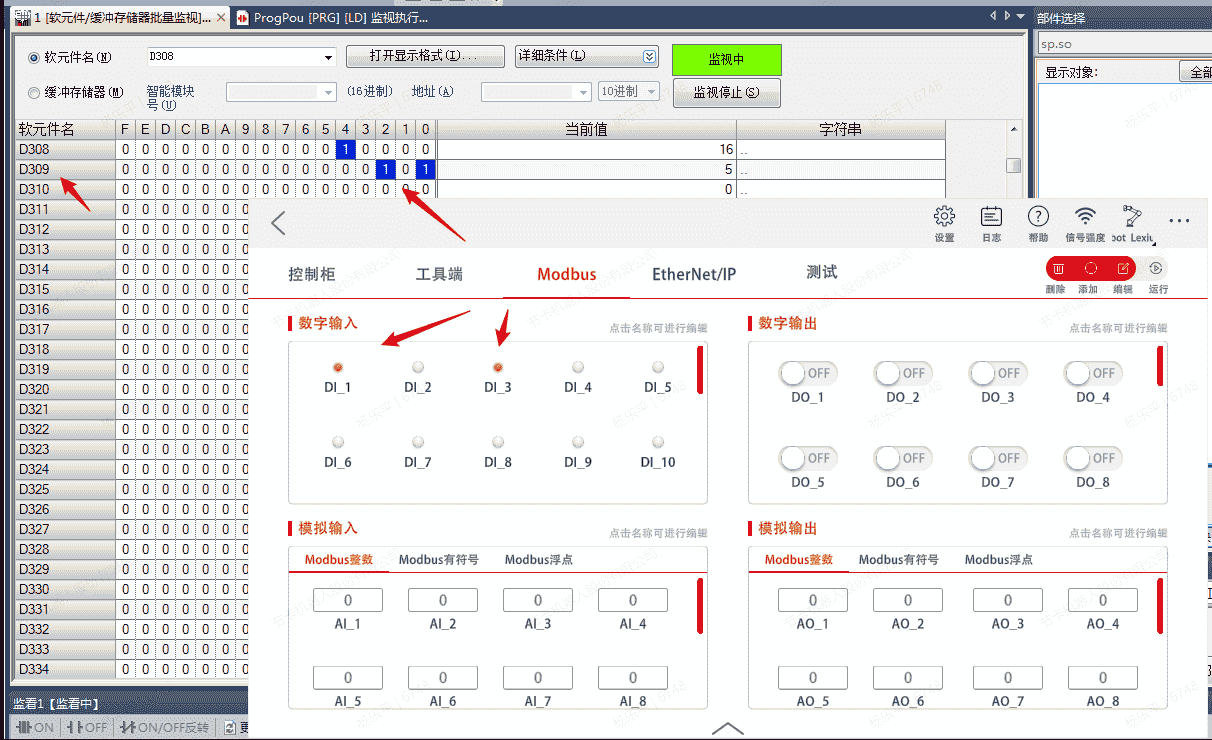
Task: Open the 控制柜 tab
Action: tap(312, 274)
